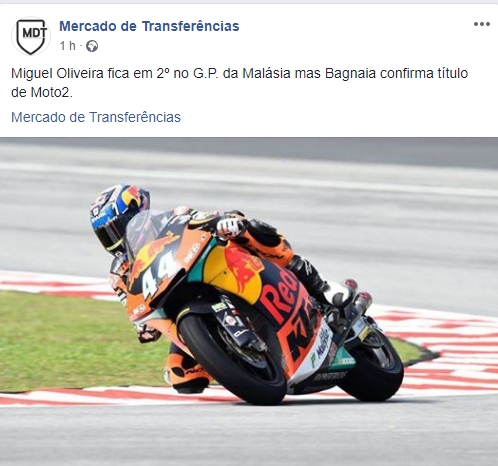Click the globe public-audience icon
The image size is (498, 466).
coord(92,46)
